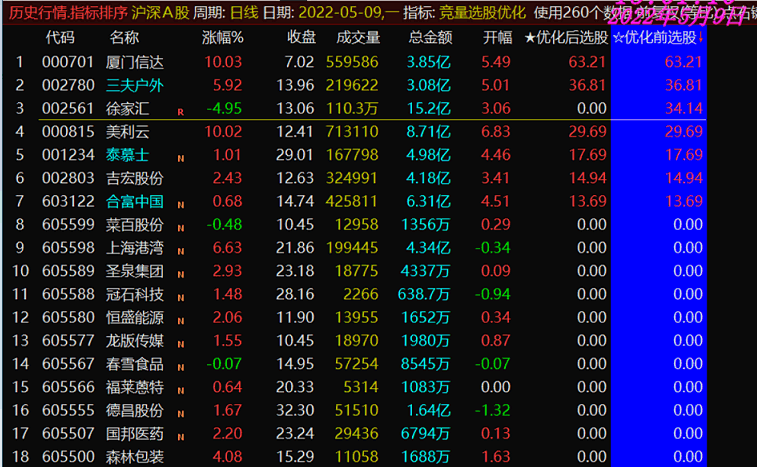Select stock row 泰慕士
The height and width of the screenshot is (467, 757).
point(355,155)
